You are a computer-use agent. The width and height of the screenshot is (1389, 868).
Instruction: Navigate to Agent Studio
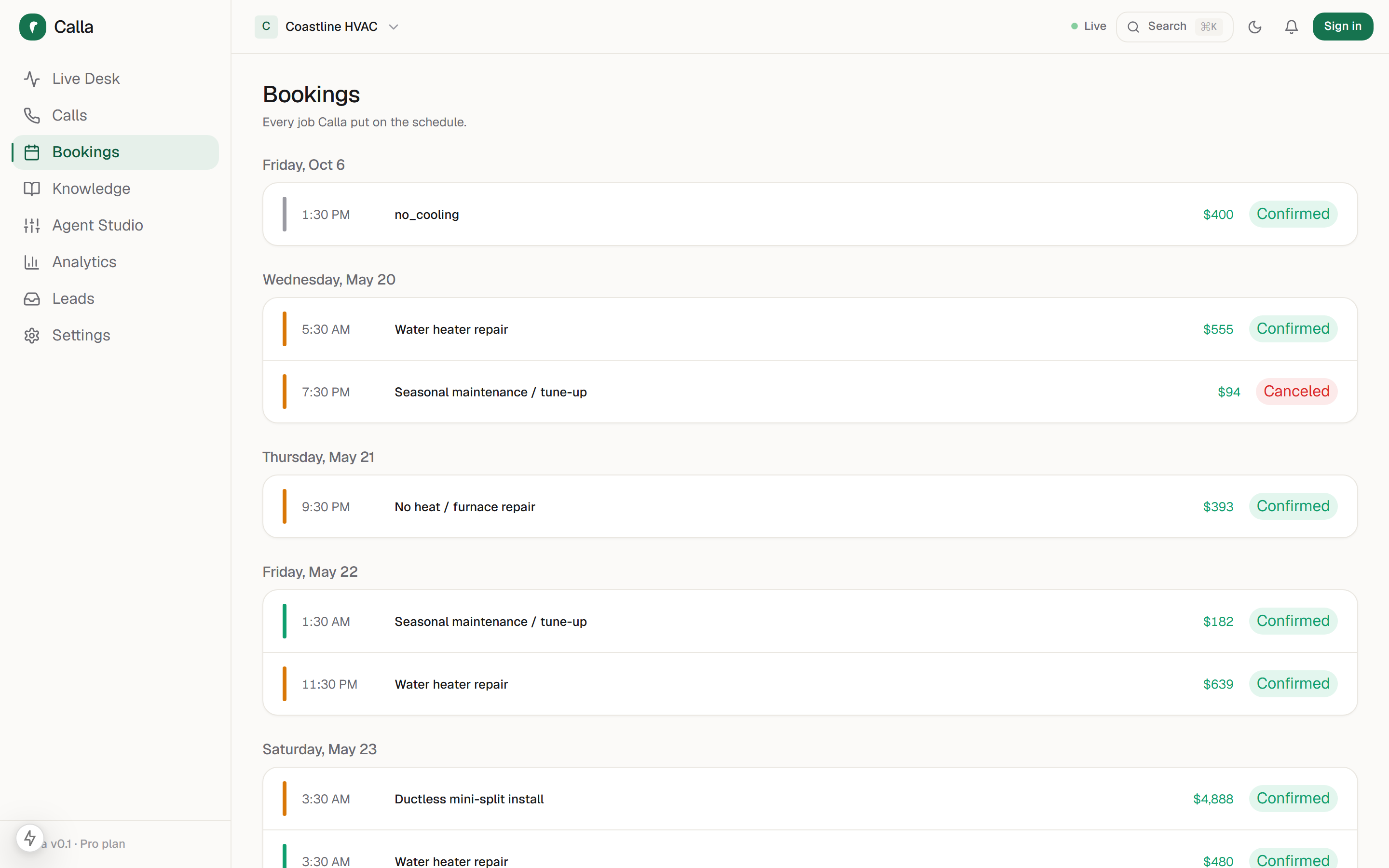[115, 226]
